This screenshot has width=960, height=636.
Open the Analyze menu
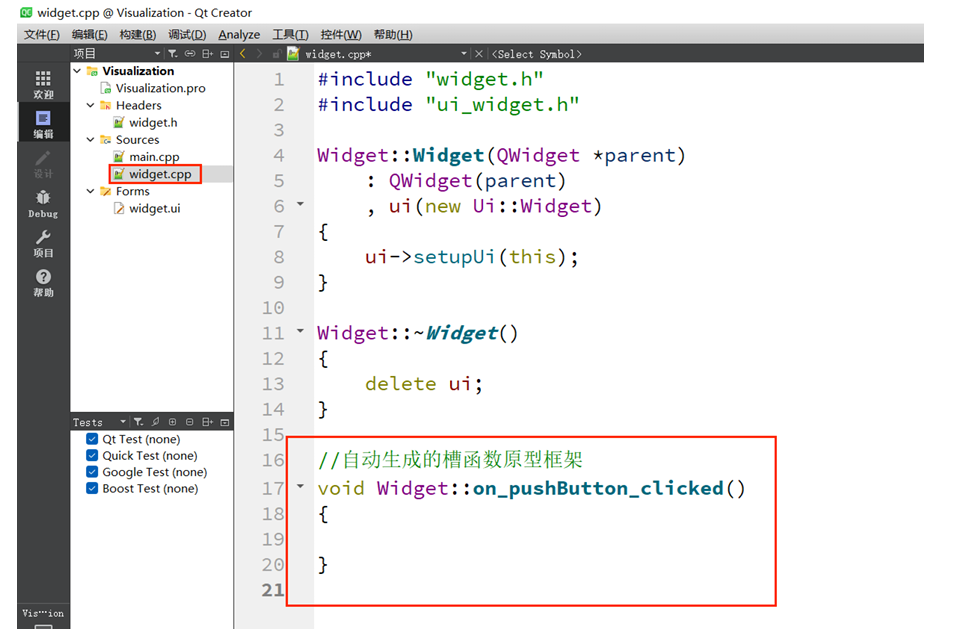tap(239, 34)
